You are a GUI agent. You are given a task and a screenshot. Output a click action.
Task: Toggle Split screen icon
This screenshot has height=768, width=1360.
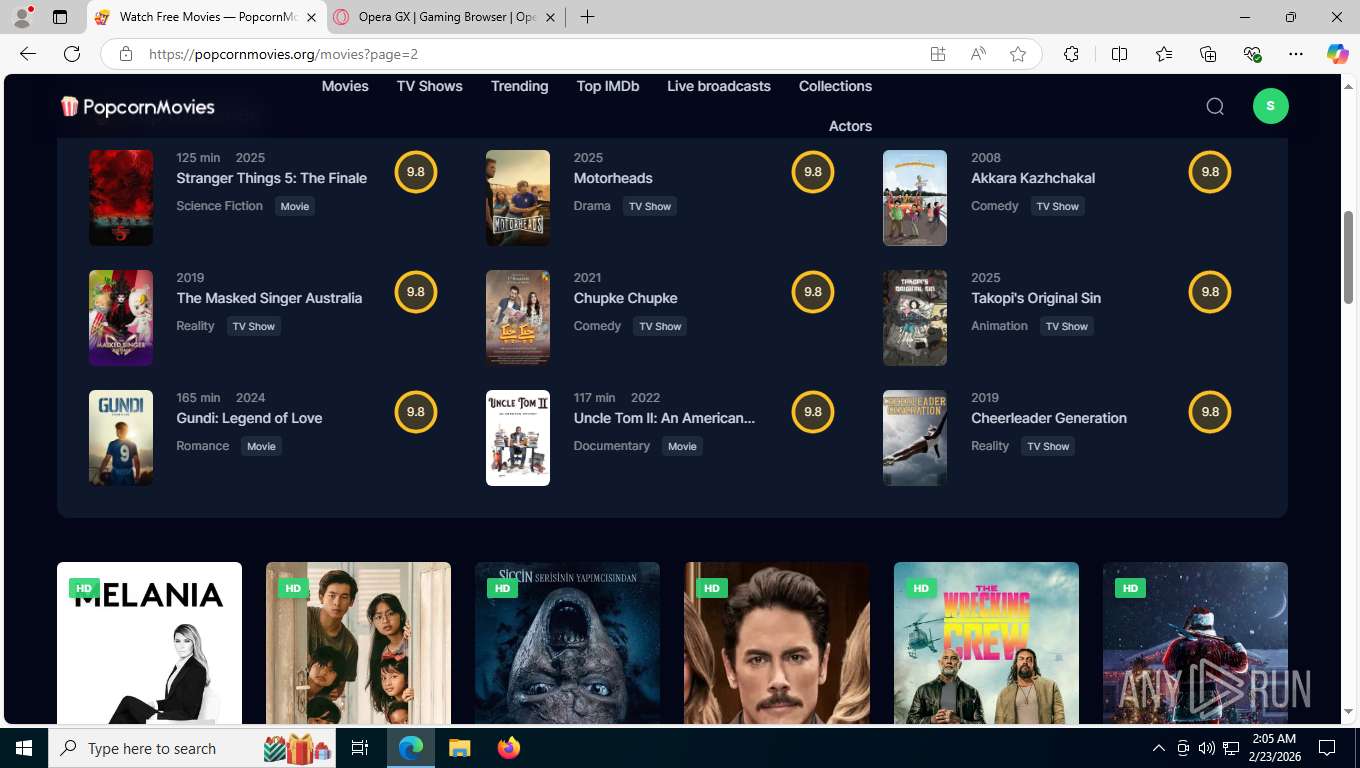(1119, 54)
